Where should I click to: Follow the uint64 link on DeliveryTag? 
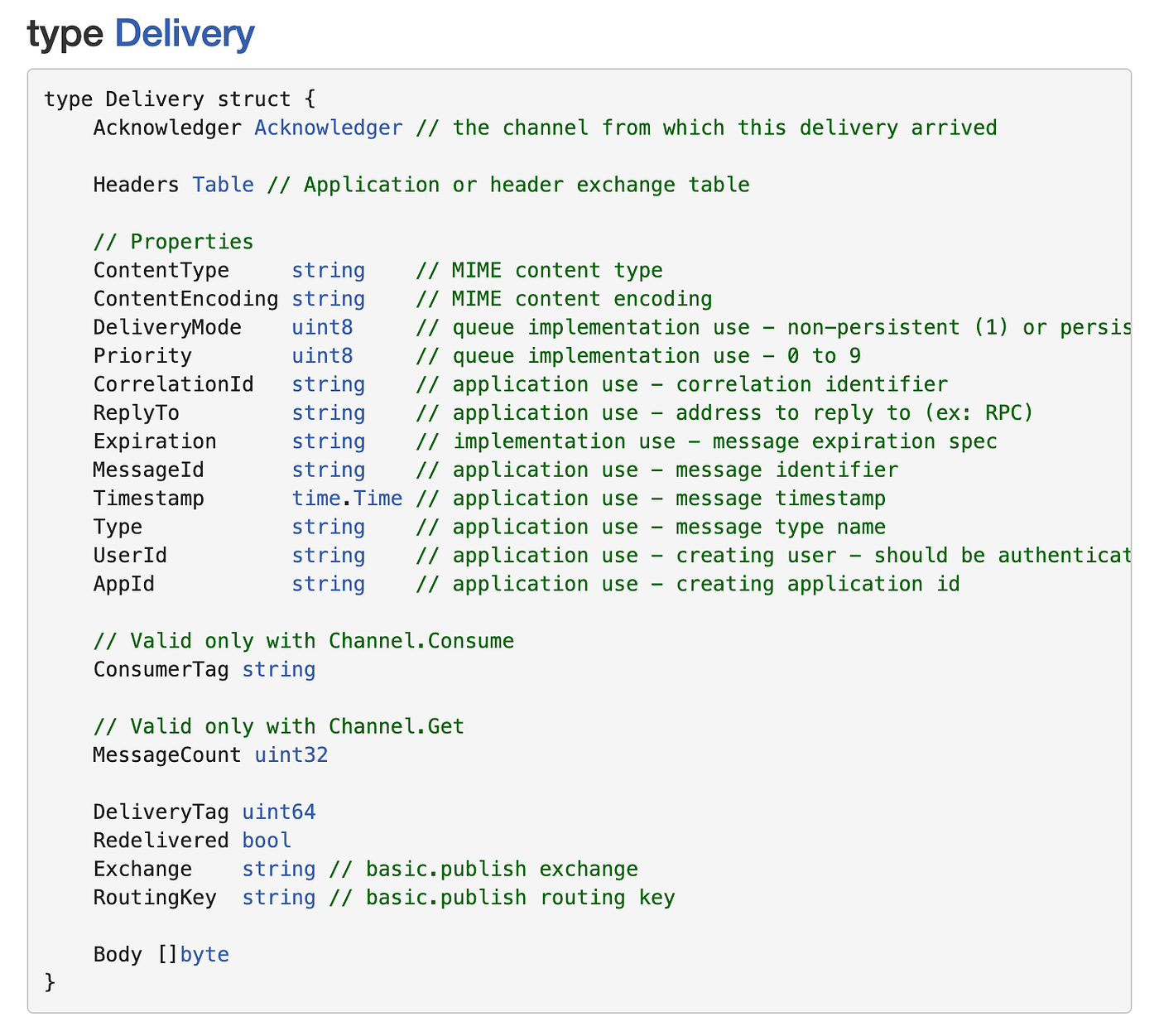point(278,812)
